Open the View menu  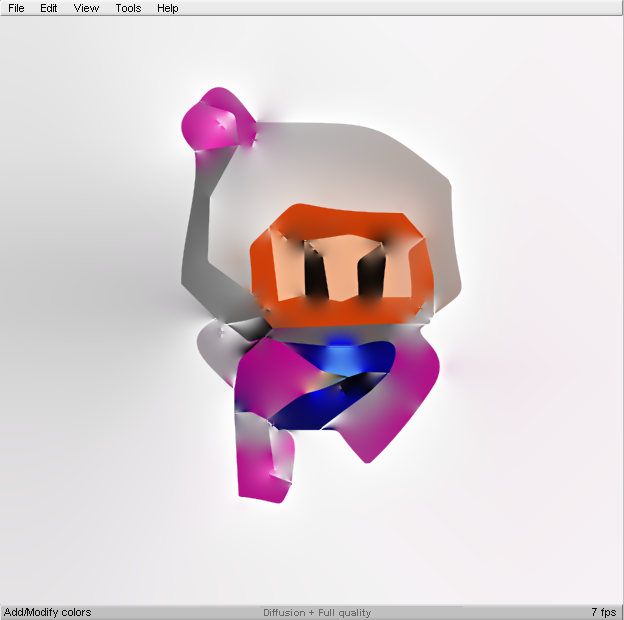point(86,8)
